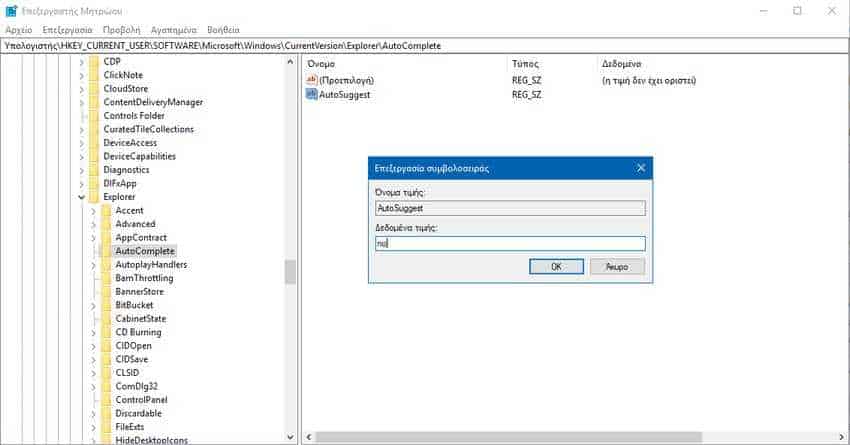Close the Επεξεργασία συμβολοσειράς dialog
Image resolution: width=850 pixels, height=445 pixels.
641,168
